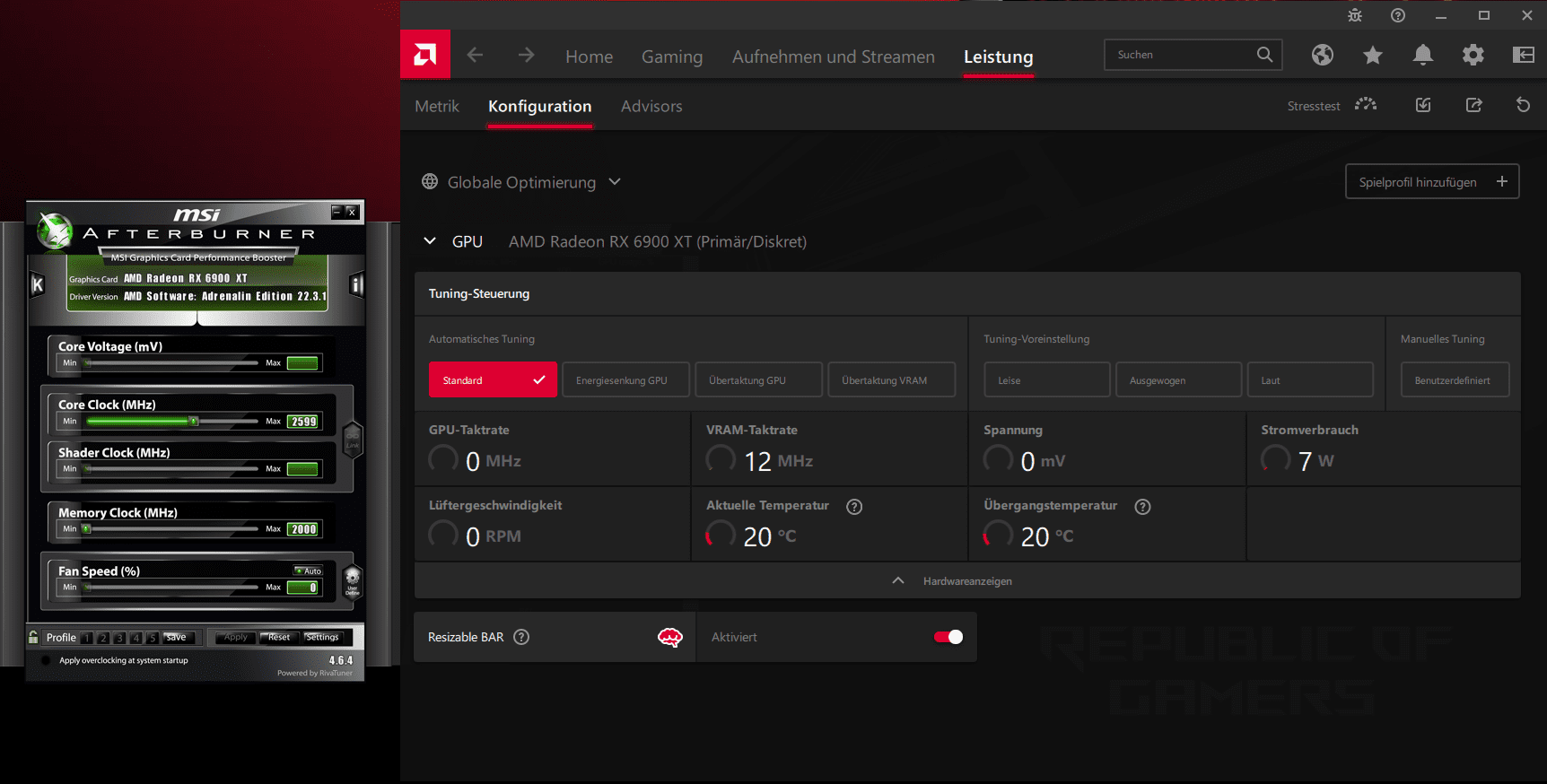This screenshot has width=1547, height=784.
Task: Go forward with the right arrow in AMD Software
Action: (526, 55)
